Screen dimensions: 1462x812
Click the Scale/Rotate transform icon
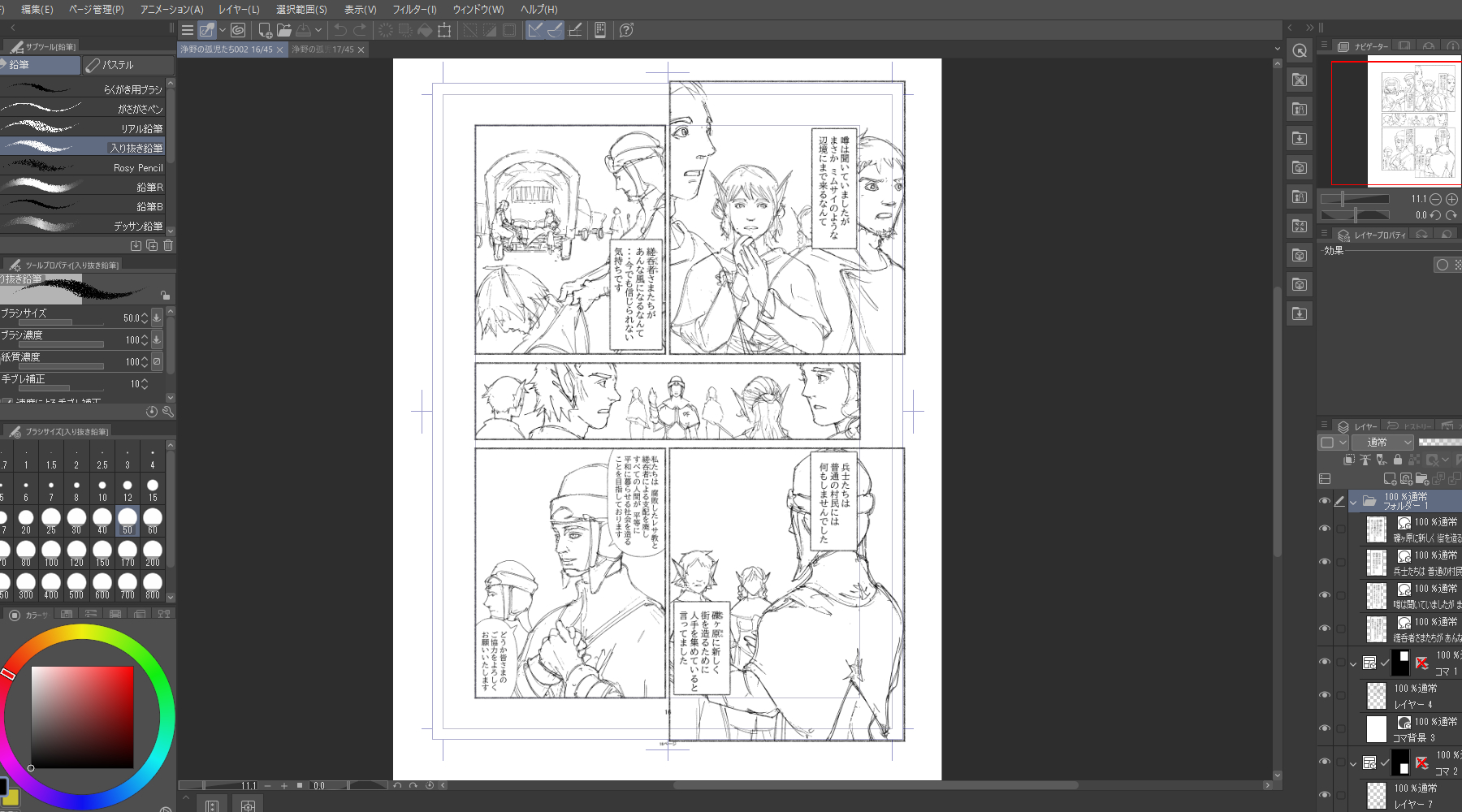point(444,30)
